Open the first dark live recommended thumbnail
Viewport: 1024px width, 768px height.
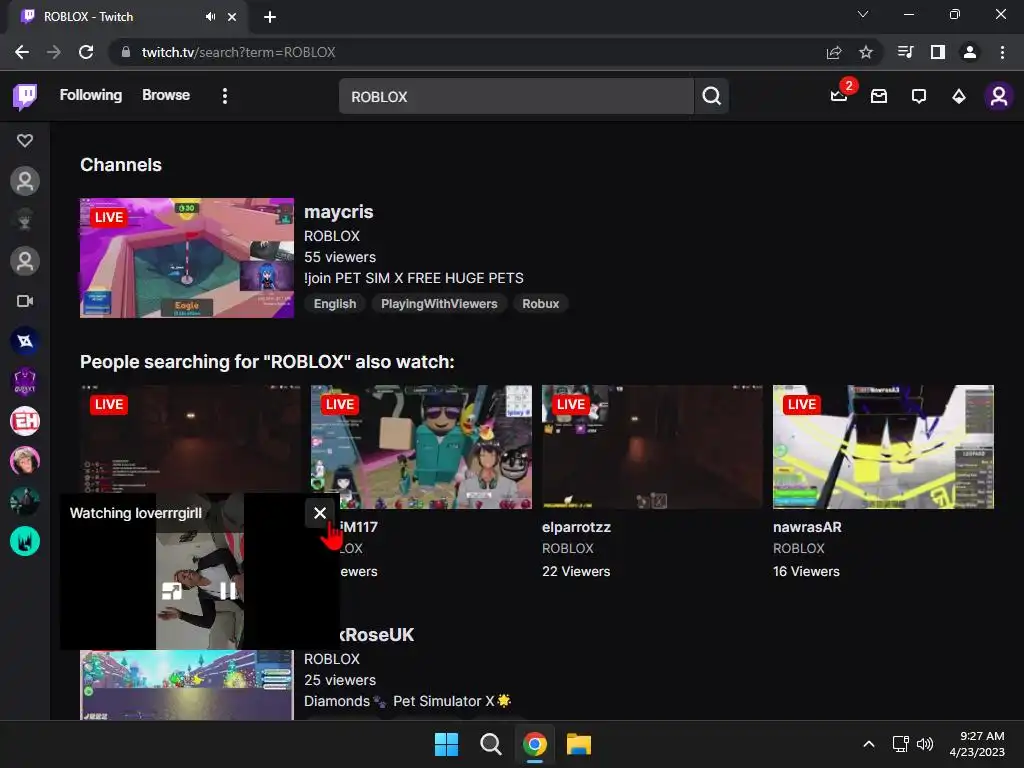(x=190, y=439)
